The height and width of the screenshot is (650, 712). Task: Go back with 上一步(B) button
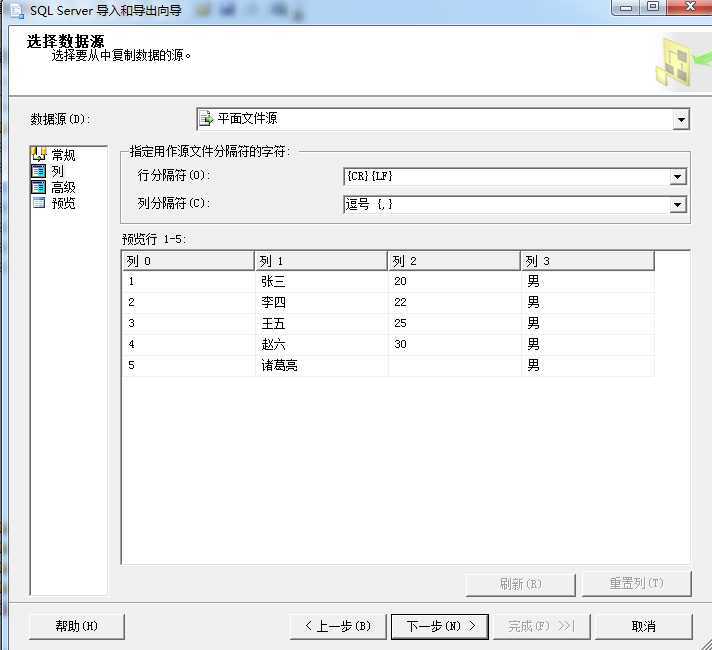click(338, 626)
